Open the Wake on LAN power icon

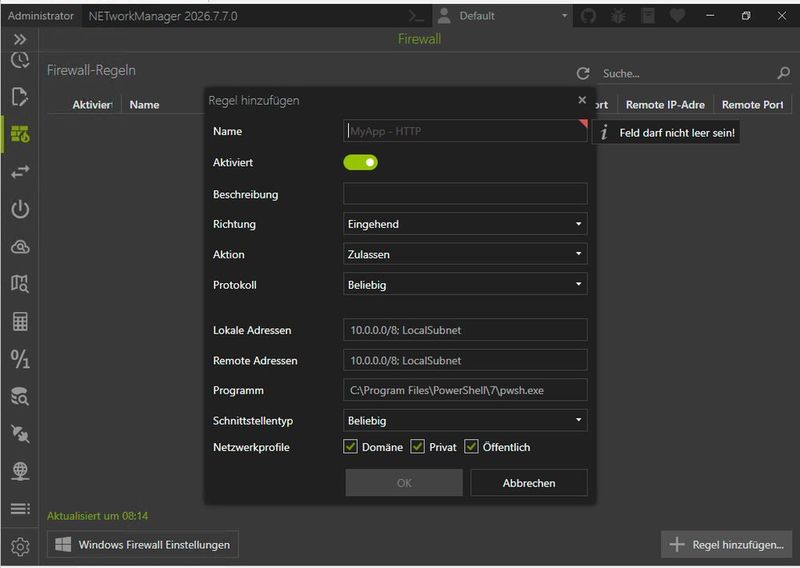pos(20,209)
